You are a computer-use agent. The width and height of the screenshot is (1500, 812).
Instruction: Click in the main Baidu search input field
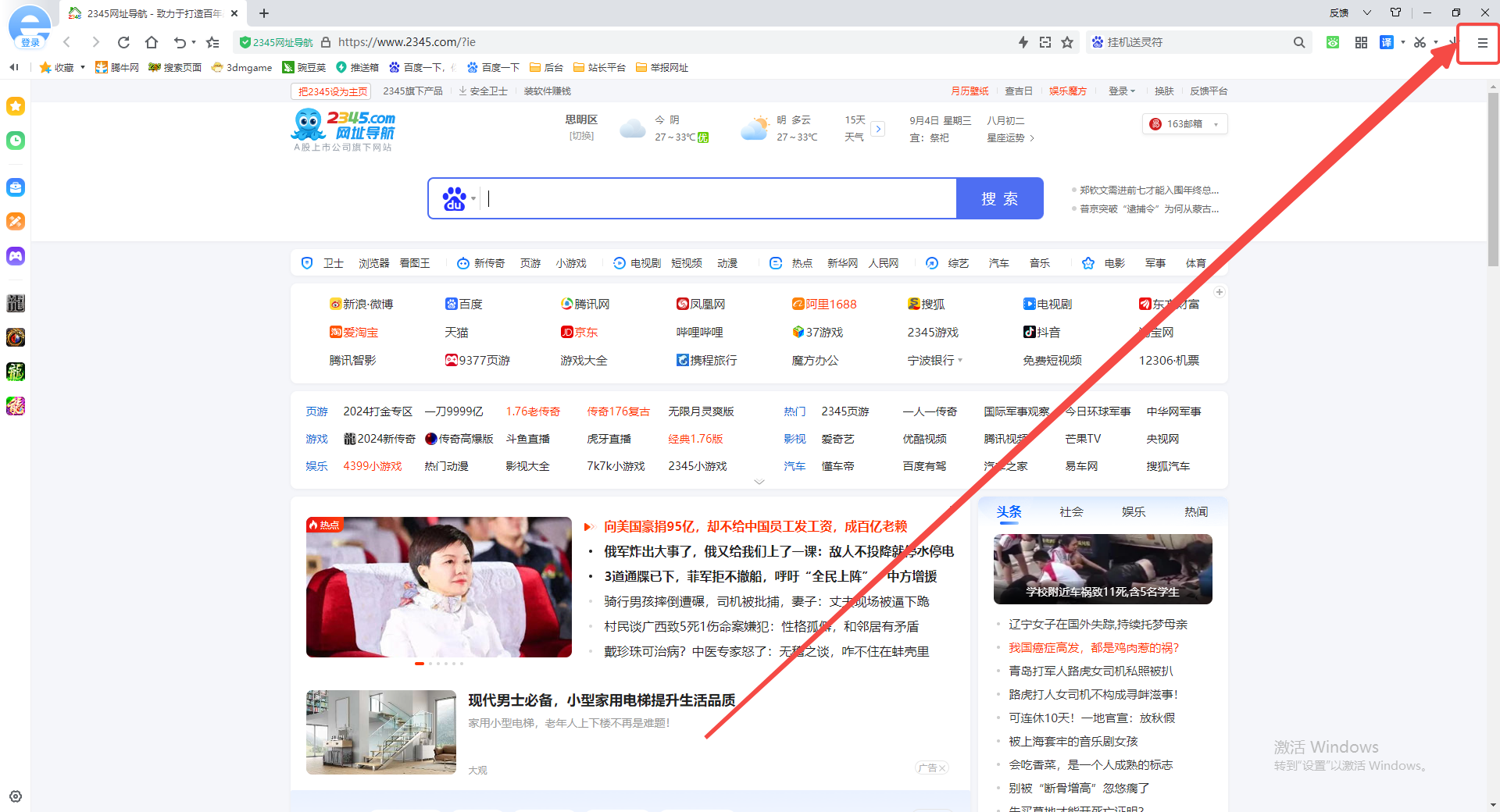click(719, 198)
